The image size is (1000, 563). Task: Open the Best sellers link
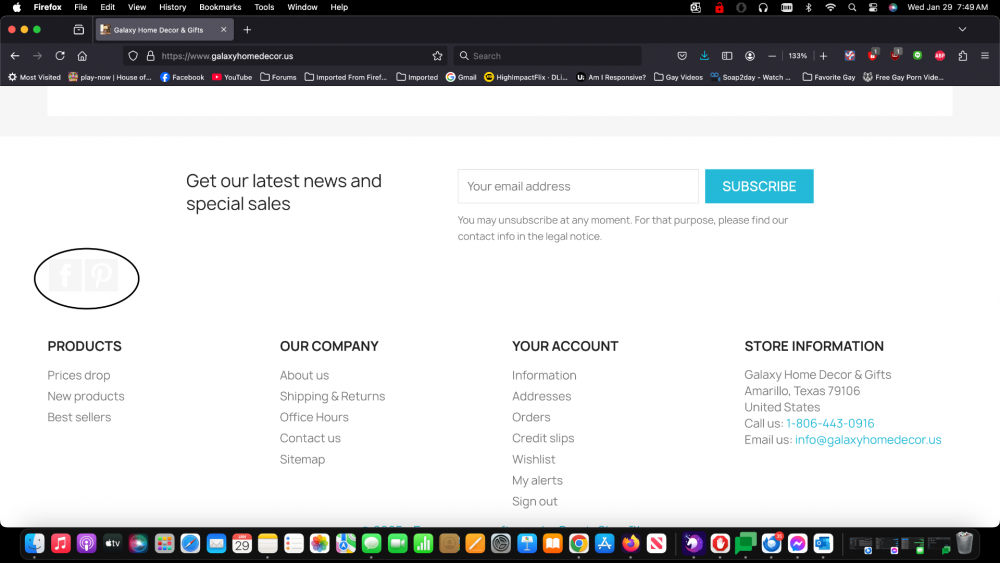[x=79, y=417]
